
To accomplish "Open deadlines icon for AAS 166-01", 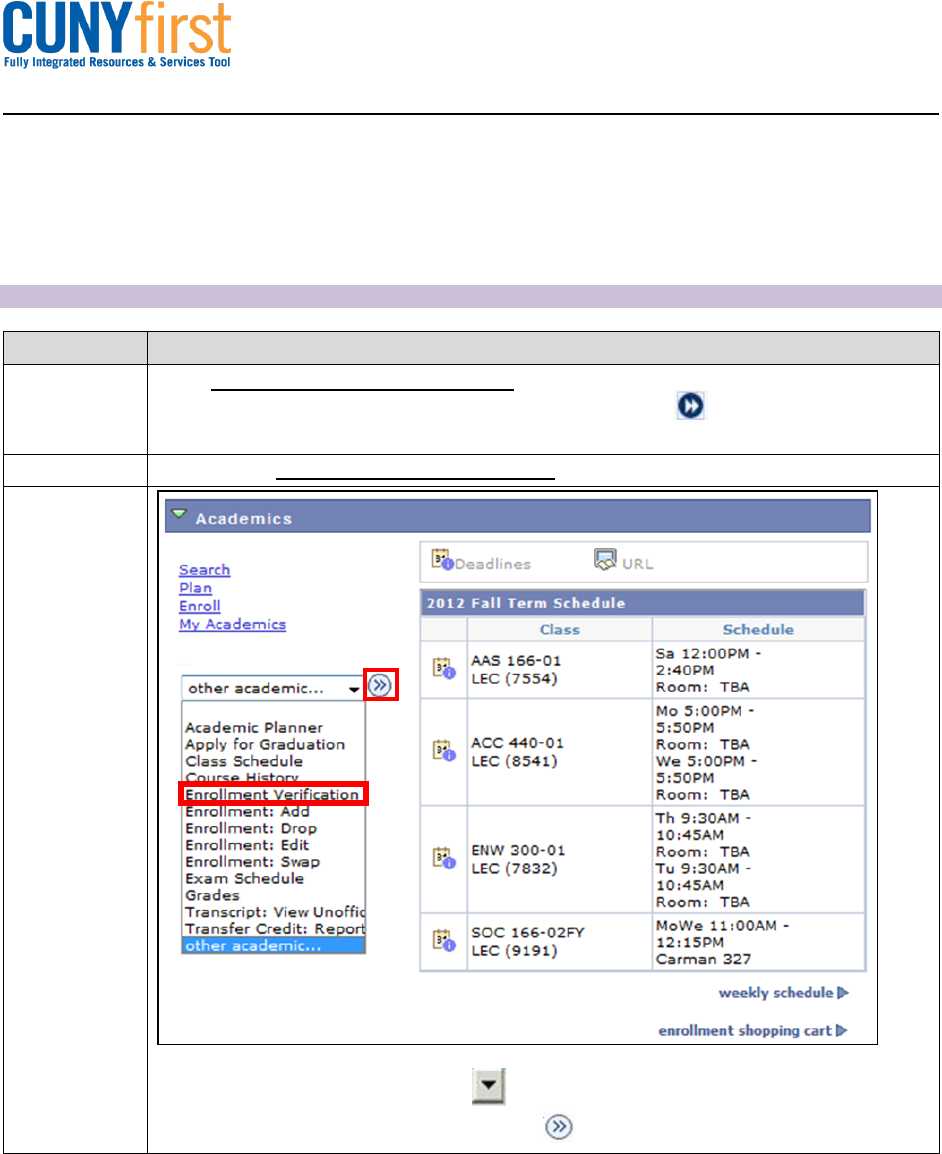I will 443,668.
